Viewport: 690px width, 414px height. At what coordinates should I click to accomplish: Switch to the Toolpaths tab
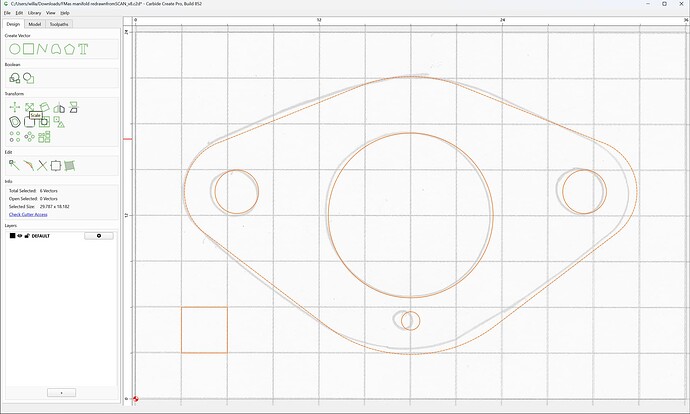[x=59, y=24]
